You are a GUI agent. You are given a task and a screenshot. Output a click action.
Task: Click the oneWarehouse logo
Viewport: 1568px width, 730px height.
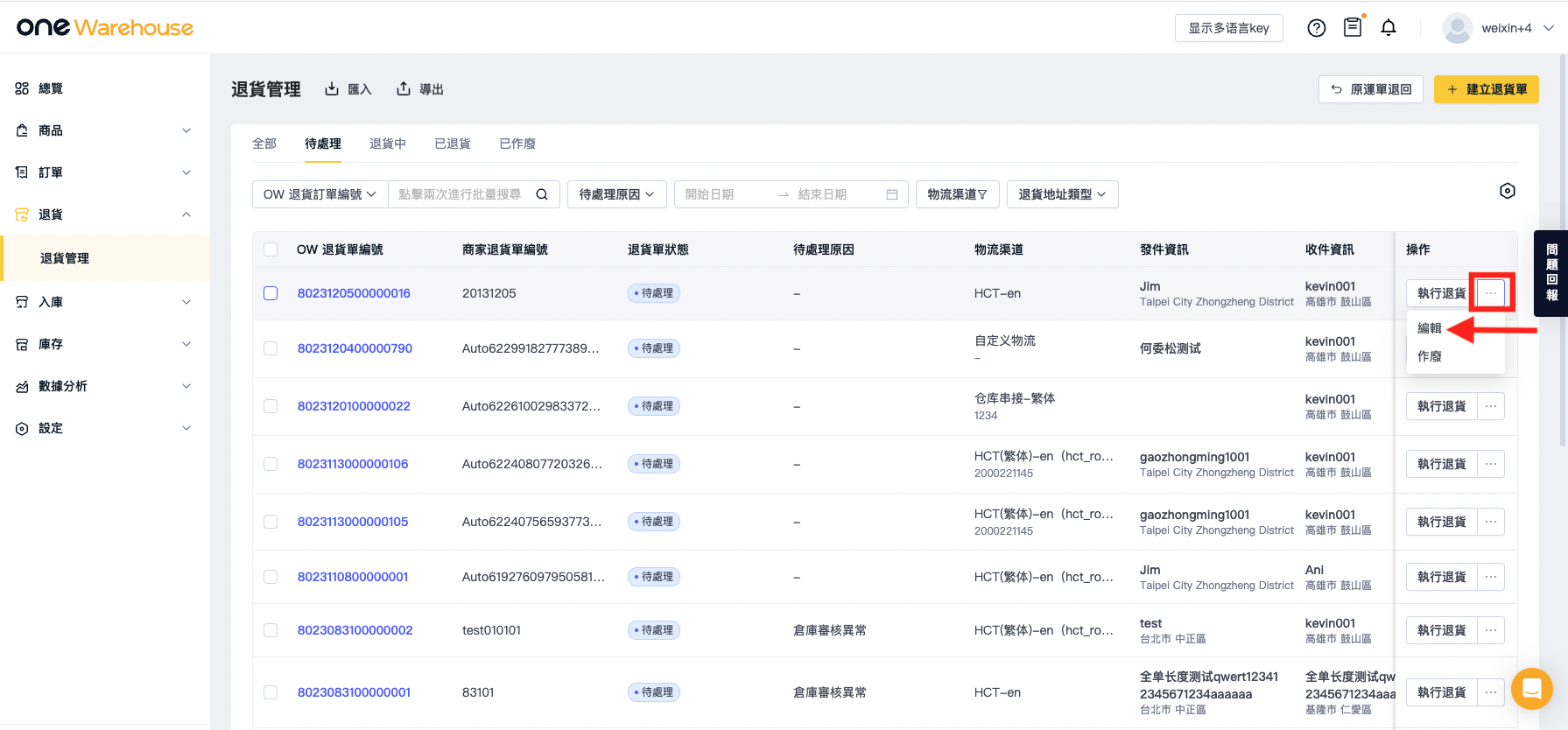coord(105,27)
